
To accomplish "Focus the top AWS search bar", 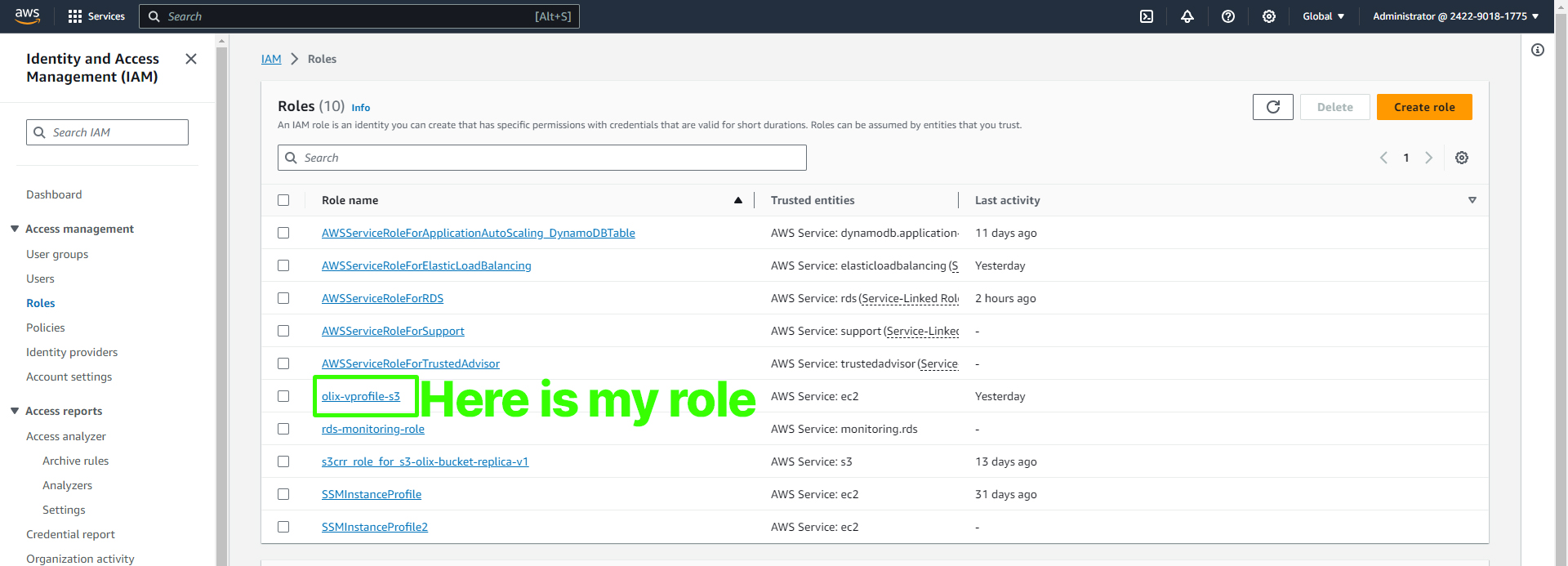I will [359, 16].
